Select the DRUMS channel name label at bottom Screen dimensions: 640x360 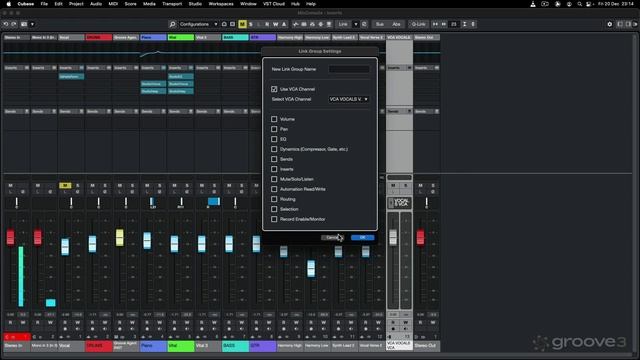coord(99,346)
